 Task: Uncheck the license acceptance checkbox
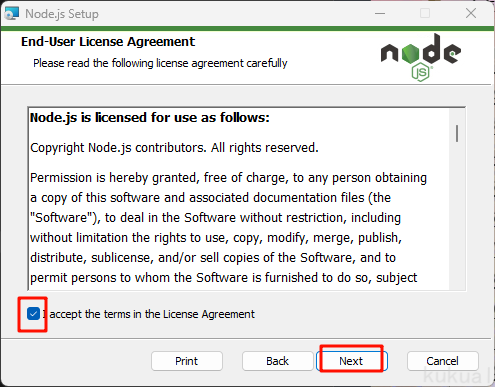(x=33, y=314)
